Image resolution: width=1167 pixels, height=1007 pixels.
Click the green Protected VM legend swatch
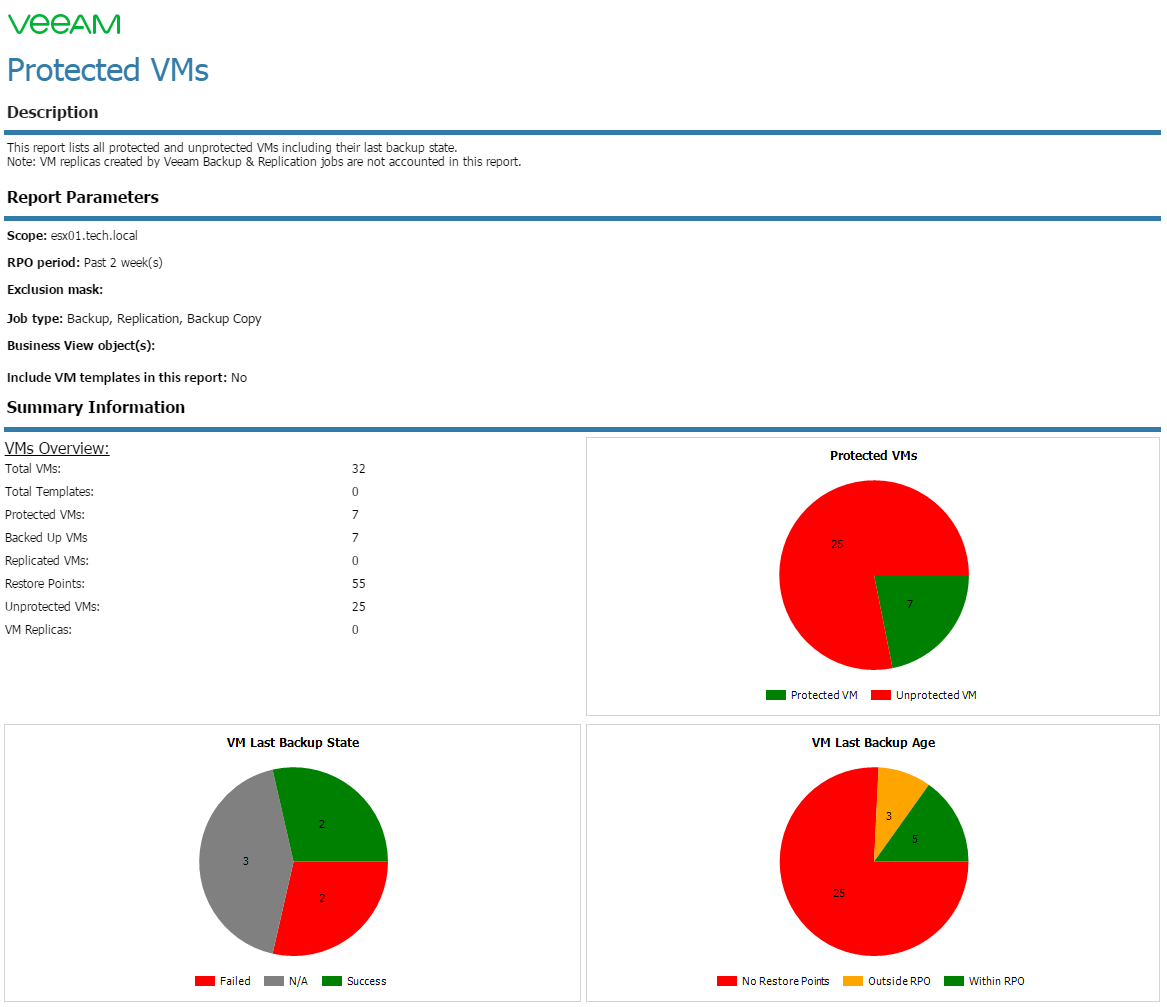pos(776,695)
